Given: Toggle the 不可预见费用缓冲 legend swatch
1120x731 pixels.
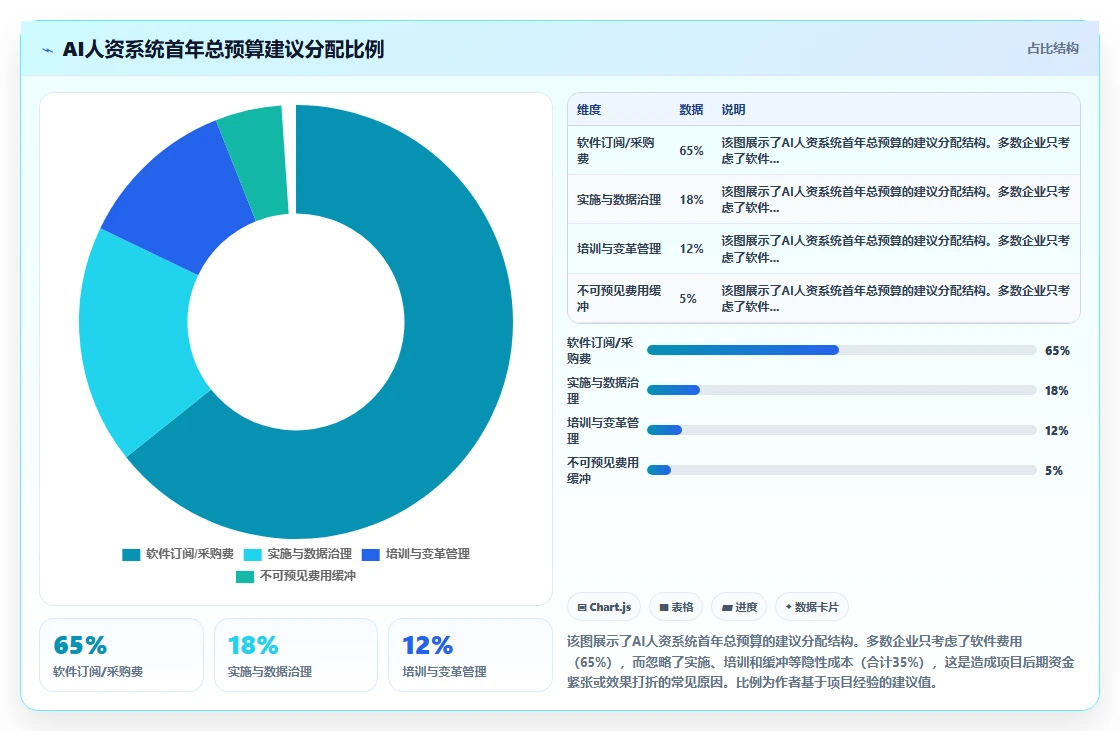Looking at the screenshot, I should [245, 577].
